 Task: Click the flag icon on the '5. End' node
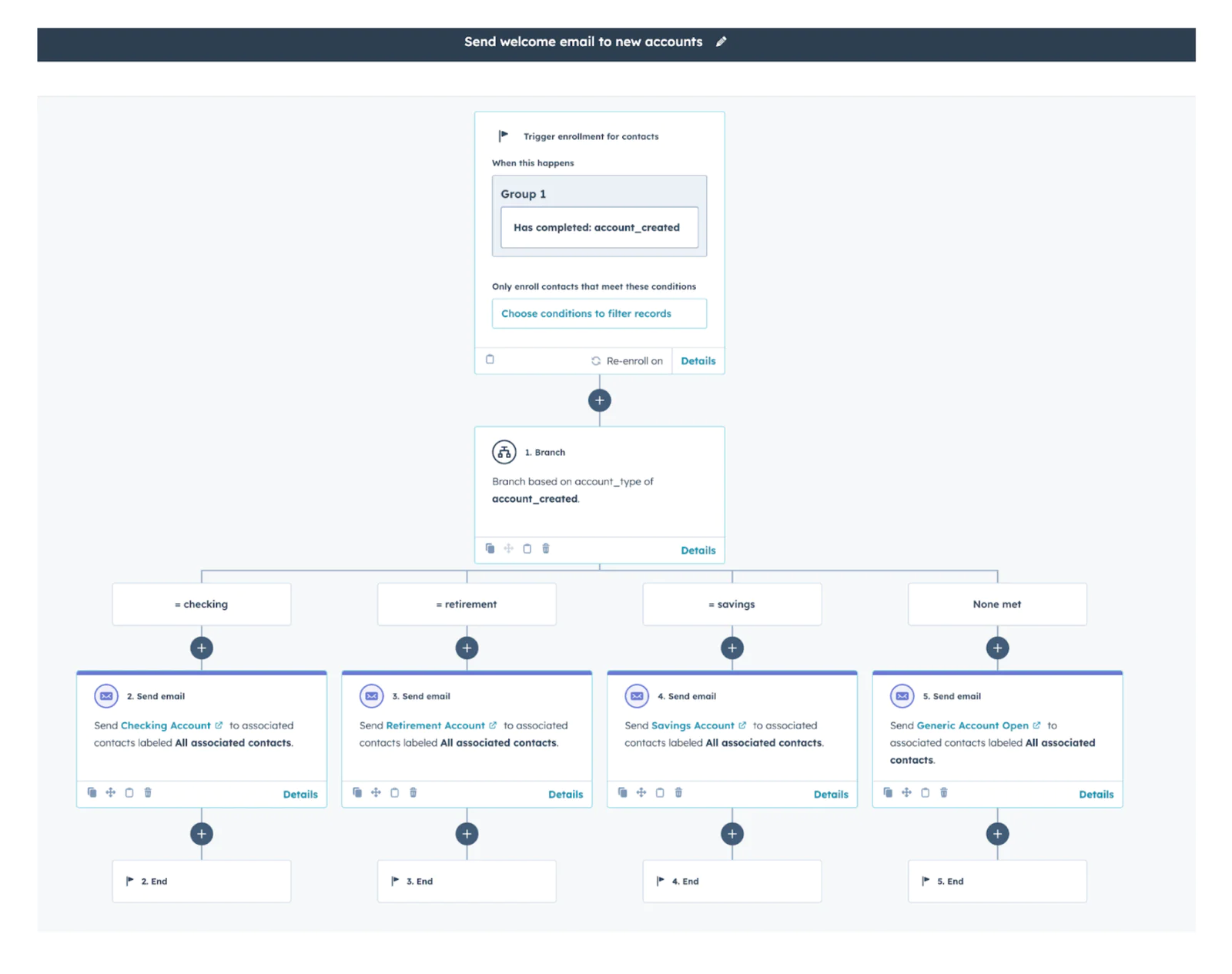pyautogui.click(x=925, y=881)
